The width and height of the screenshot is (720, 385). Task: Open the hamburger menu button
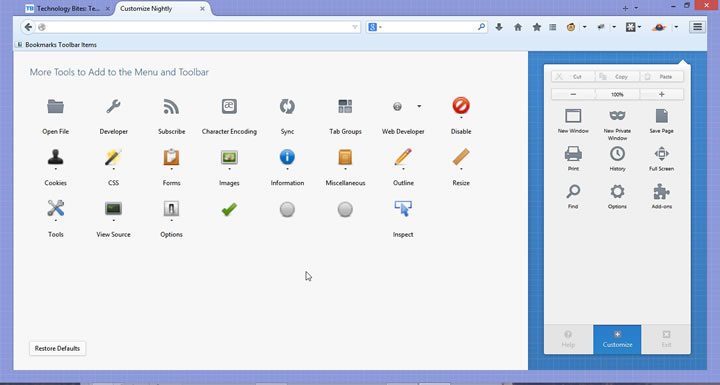697,27
